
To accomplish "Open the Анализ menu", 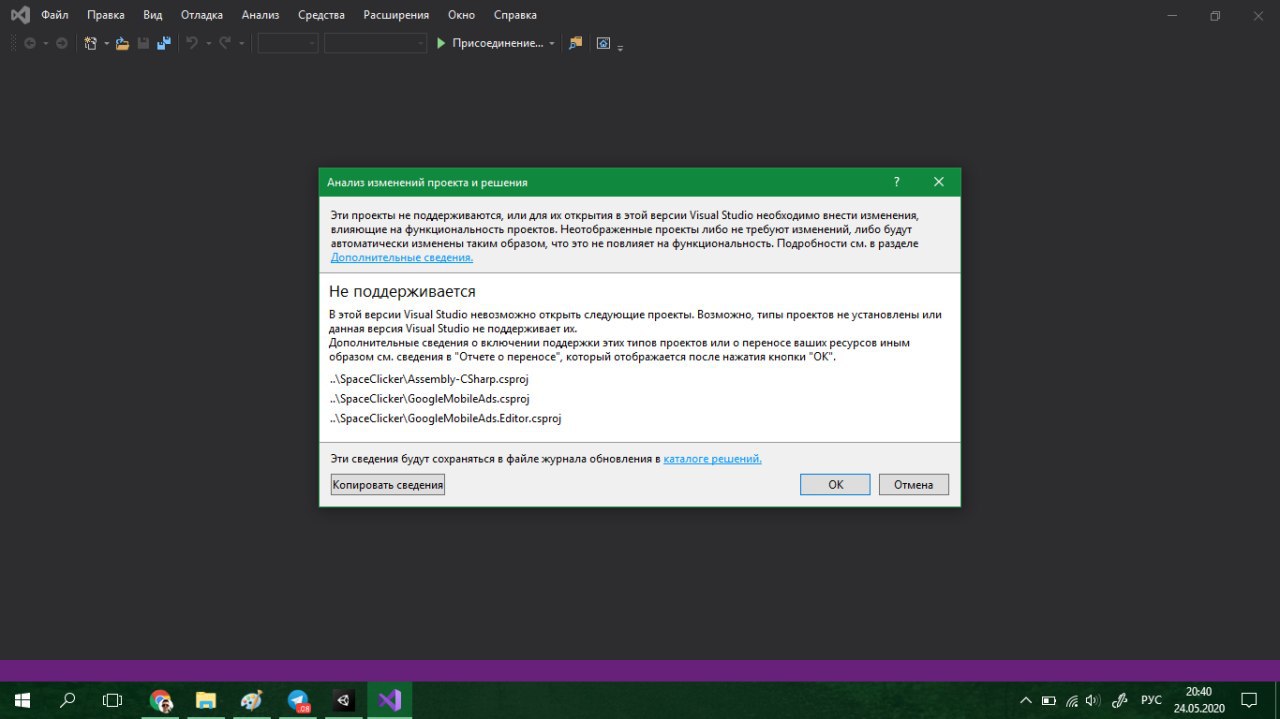I will pyautogui.click(x=261, y=15).
